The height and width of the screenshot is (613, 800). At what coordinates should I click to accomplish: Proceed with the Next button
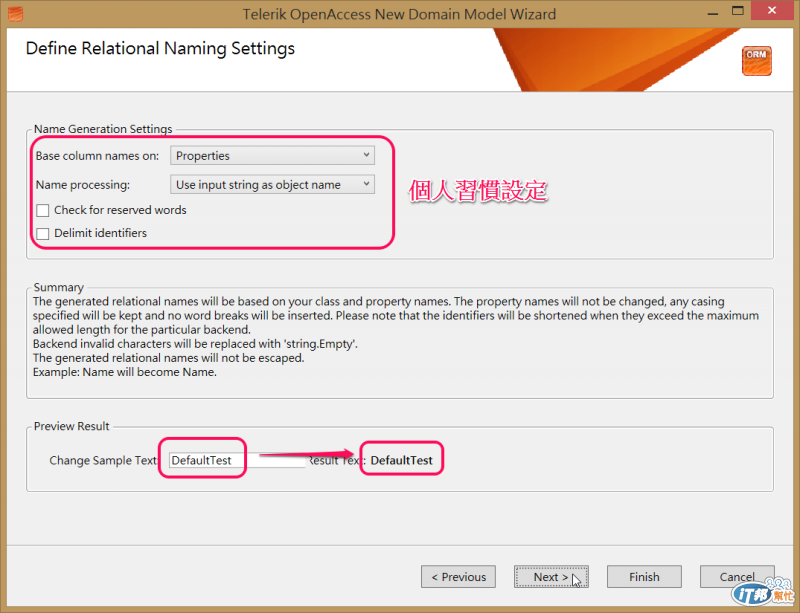pos(551,577)
